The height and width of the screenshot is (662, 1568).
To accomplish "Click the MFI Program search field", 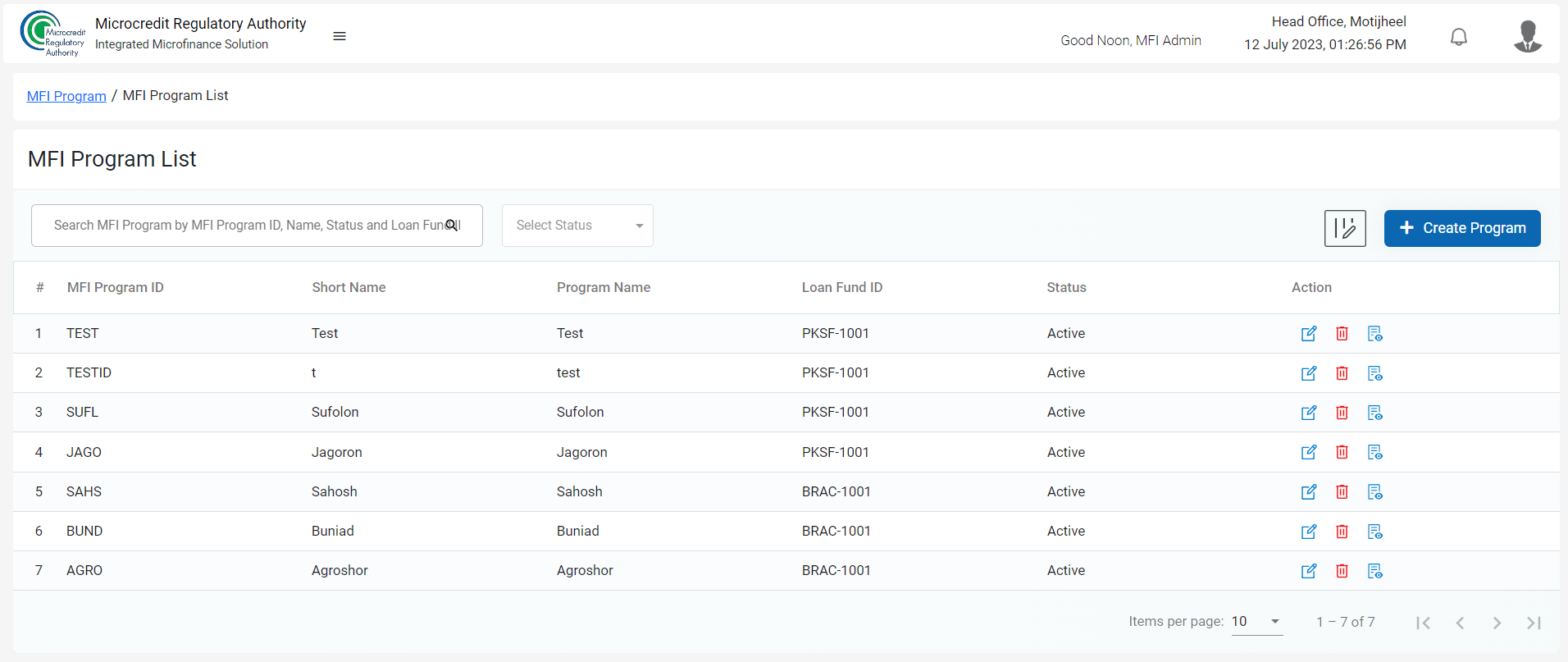I will (257, 226).
